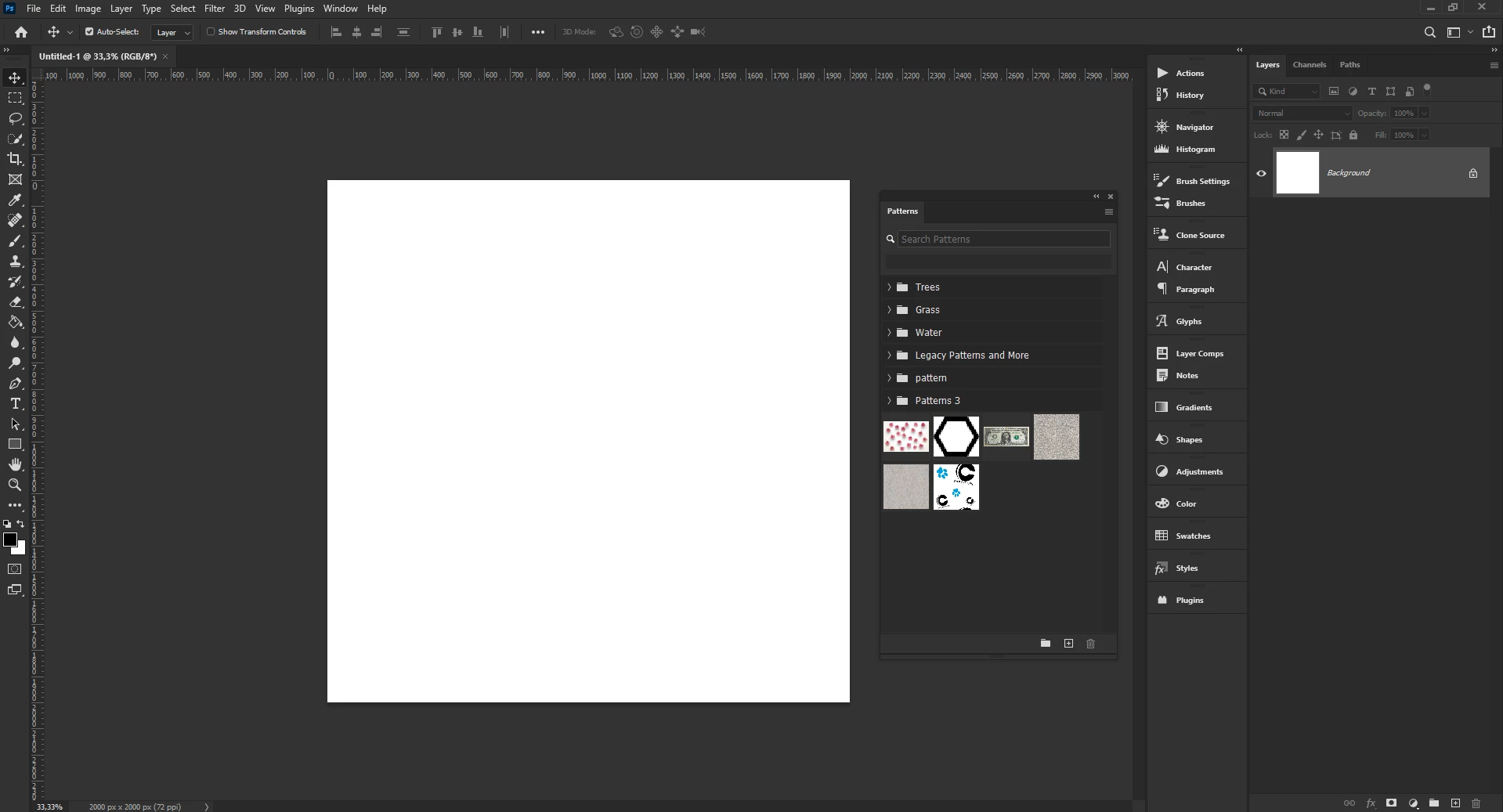
Task: Create new pattern in Patterns panel
Action: pyautogui.click(x=1068, y=643)
